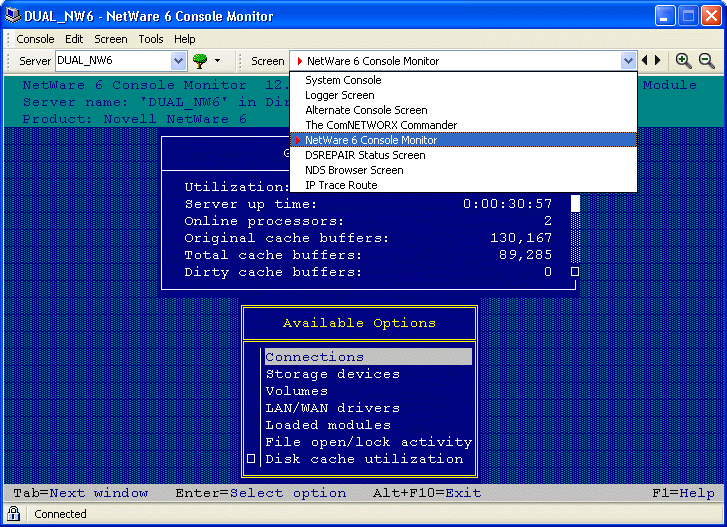Click the Connected status text
Screen dimensions: 727x527
tap(60, 514)
